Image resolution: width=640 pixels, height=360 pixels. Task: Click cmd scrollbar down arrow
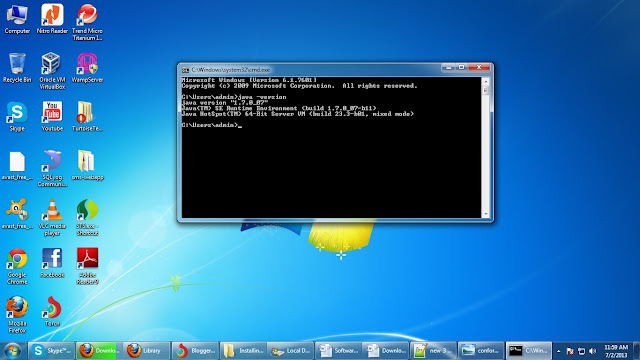[x=486, y=214]
